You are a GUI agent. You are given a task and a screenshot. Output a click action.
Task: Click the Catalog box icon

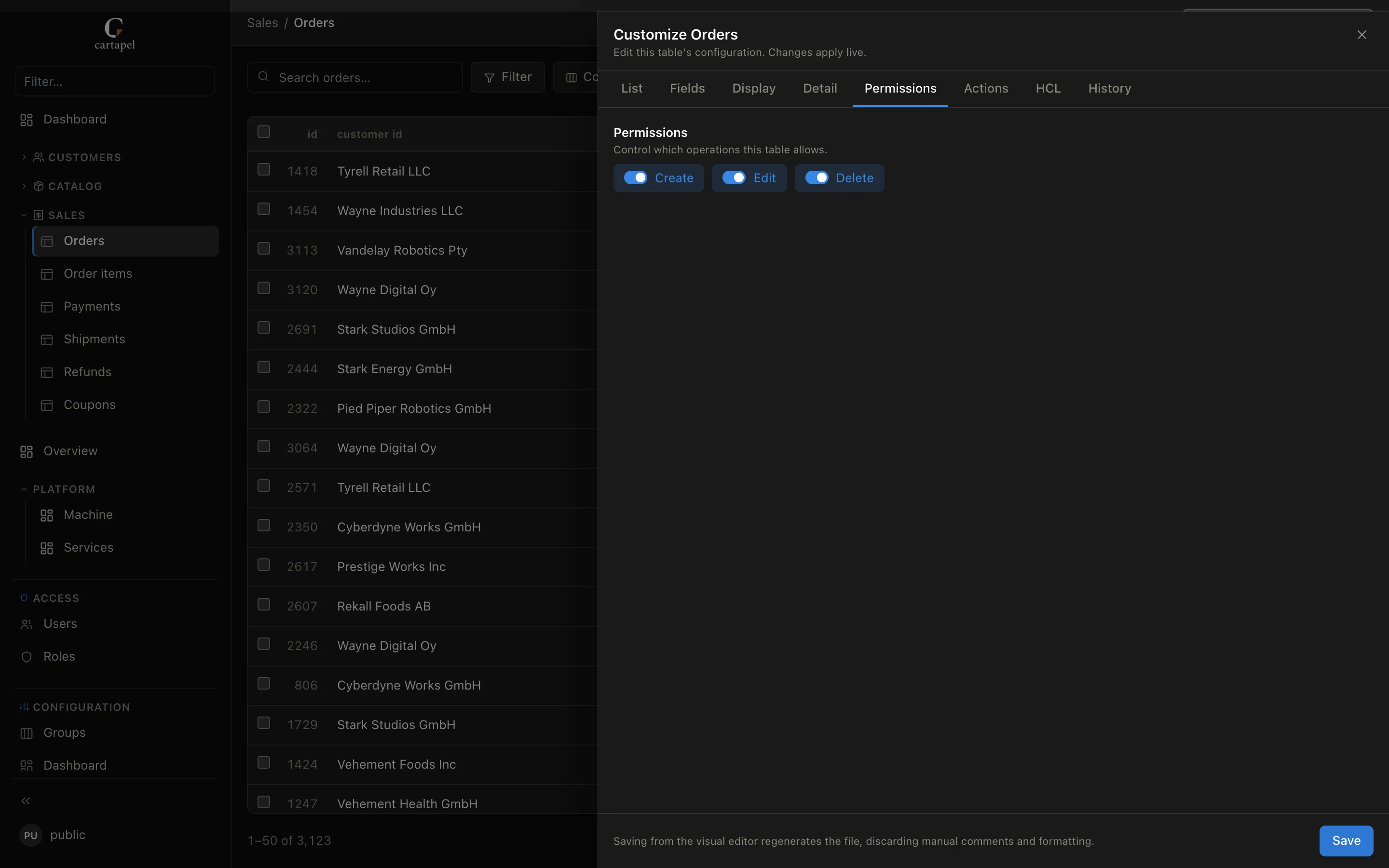pyautogui.click(x=39, y=186)
